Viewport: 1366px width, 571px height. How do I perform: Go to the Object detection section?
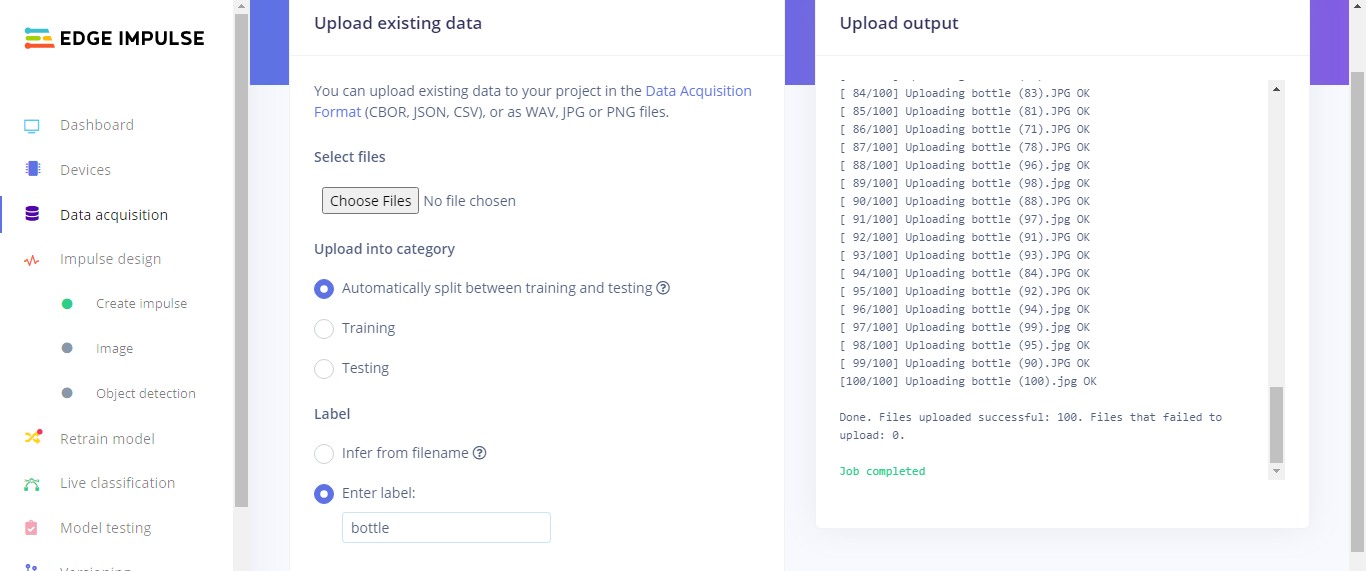point(145,394)
